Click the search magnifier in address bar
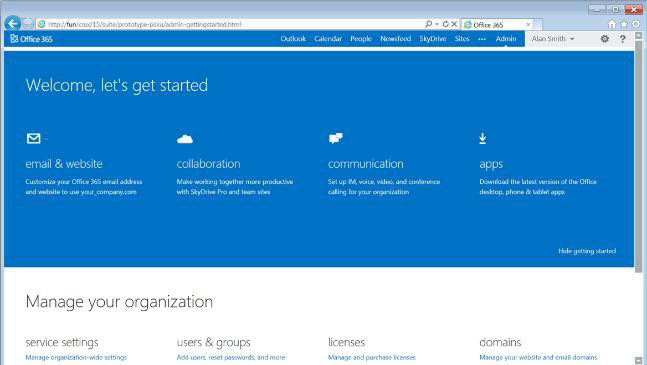 coord(429,24)
